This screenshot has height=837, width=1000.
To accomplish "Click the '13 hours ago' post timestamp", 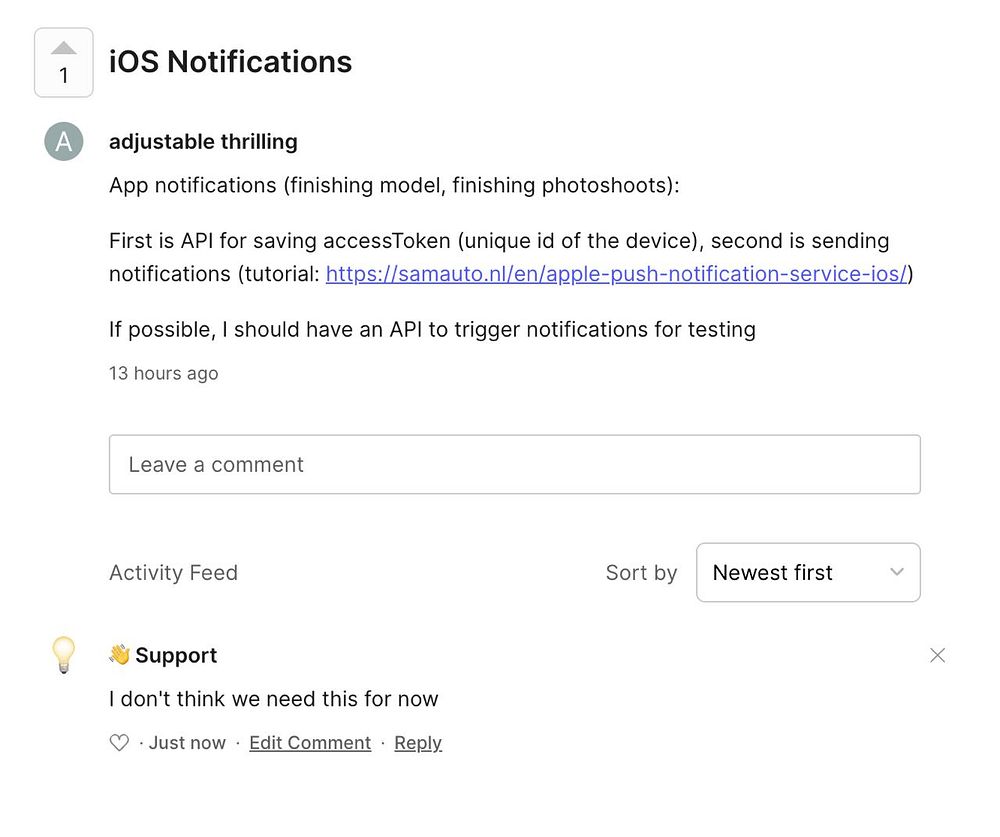I will 163,373.
